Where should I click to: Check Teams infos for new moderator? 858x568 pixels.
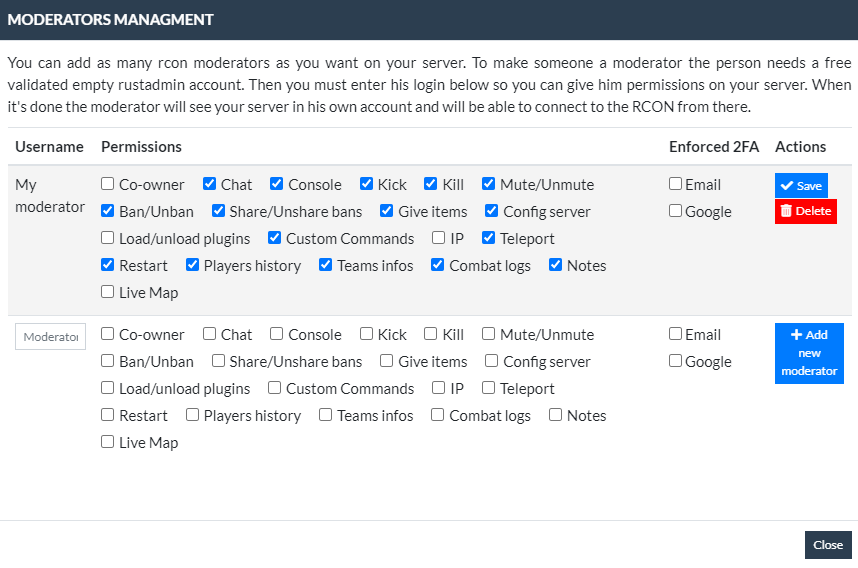pos(325,415)
